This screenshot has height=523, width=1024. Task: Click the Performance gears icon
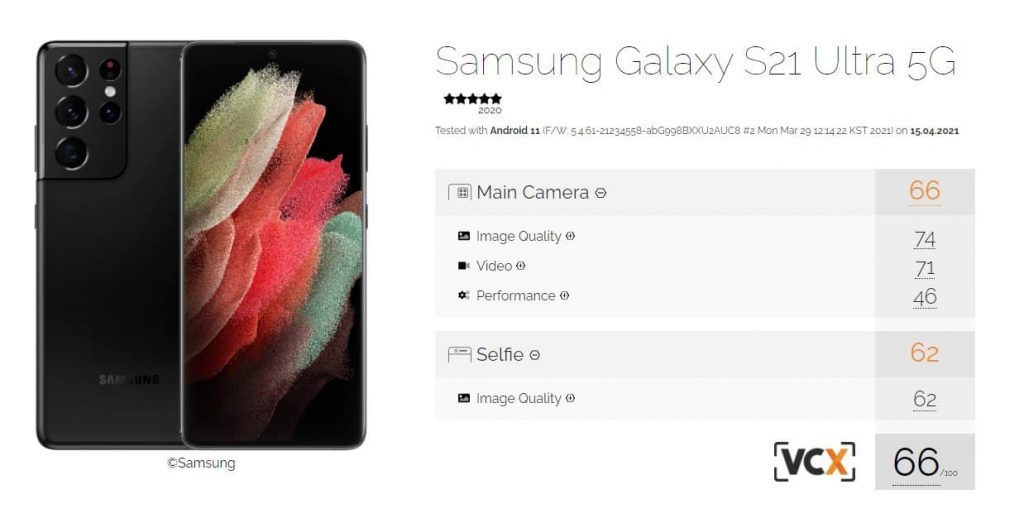(464, 296)
